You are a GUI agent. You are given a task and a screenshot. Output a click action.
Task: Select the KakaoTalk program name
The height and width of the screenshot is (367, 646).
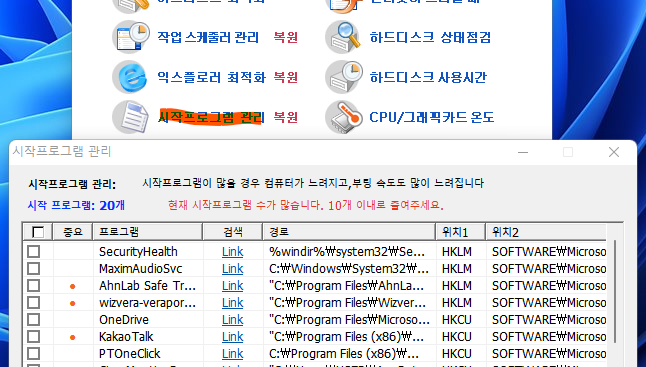click(126, 337)
